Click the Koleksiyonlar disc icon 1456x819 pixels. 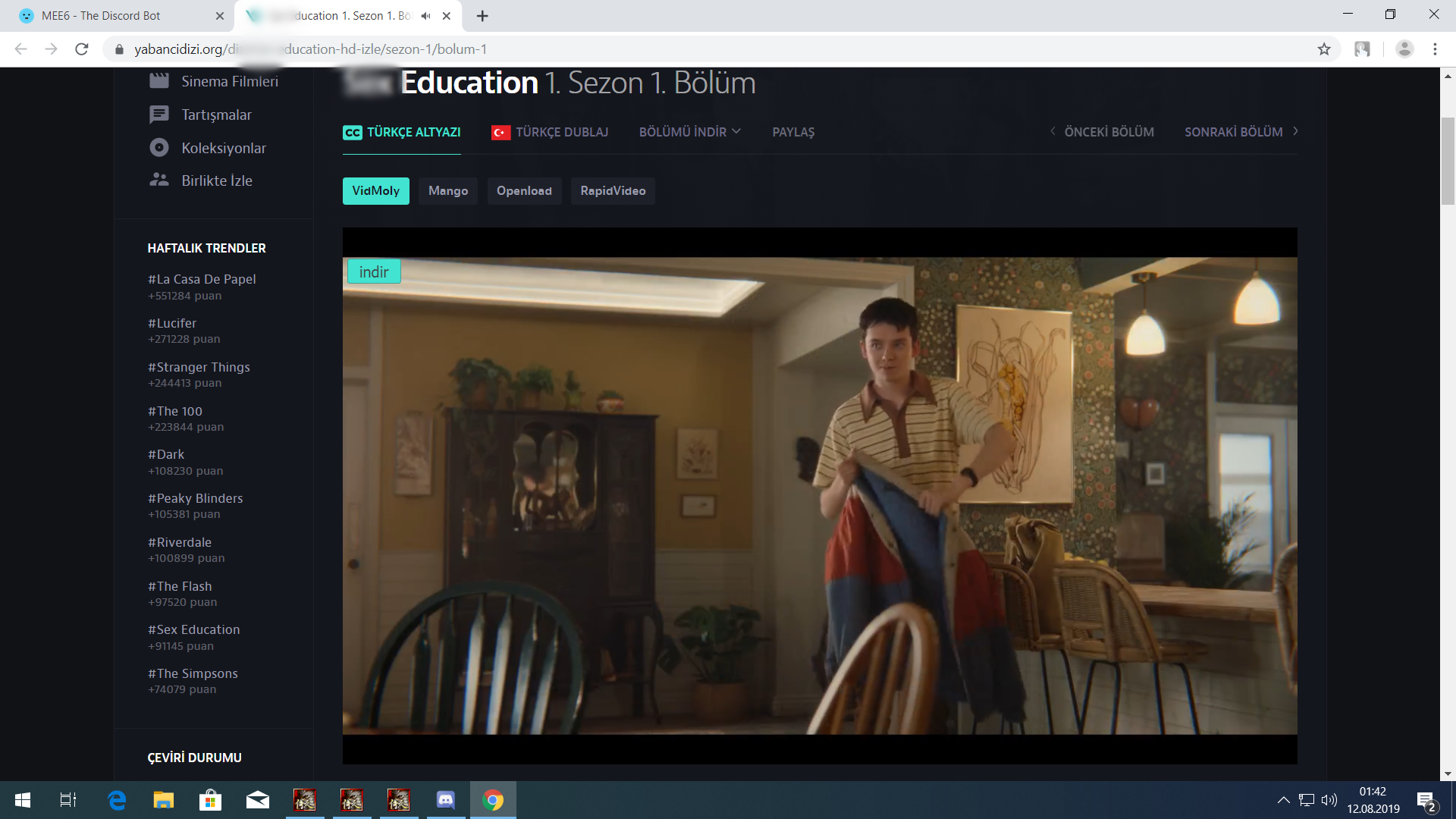coord(158,148)
